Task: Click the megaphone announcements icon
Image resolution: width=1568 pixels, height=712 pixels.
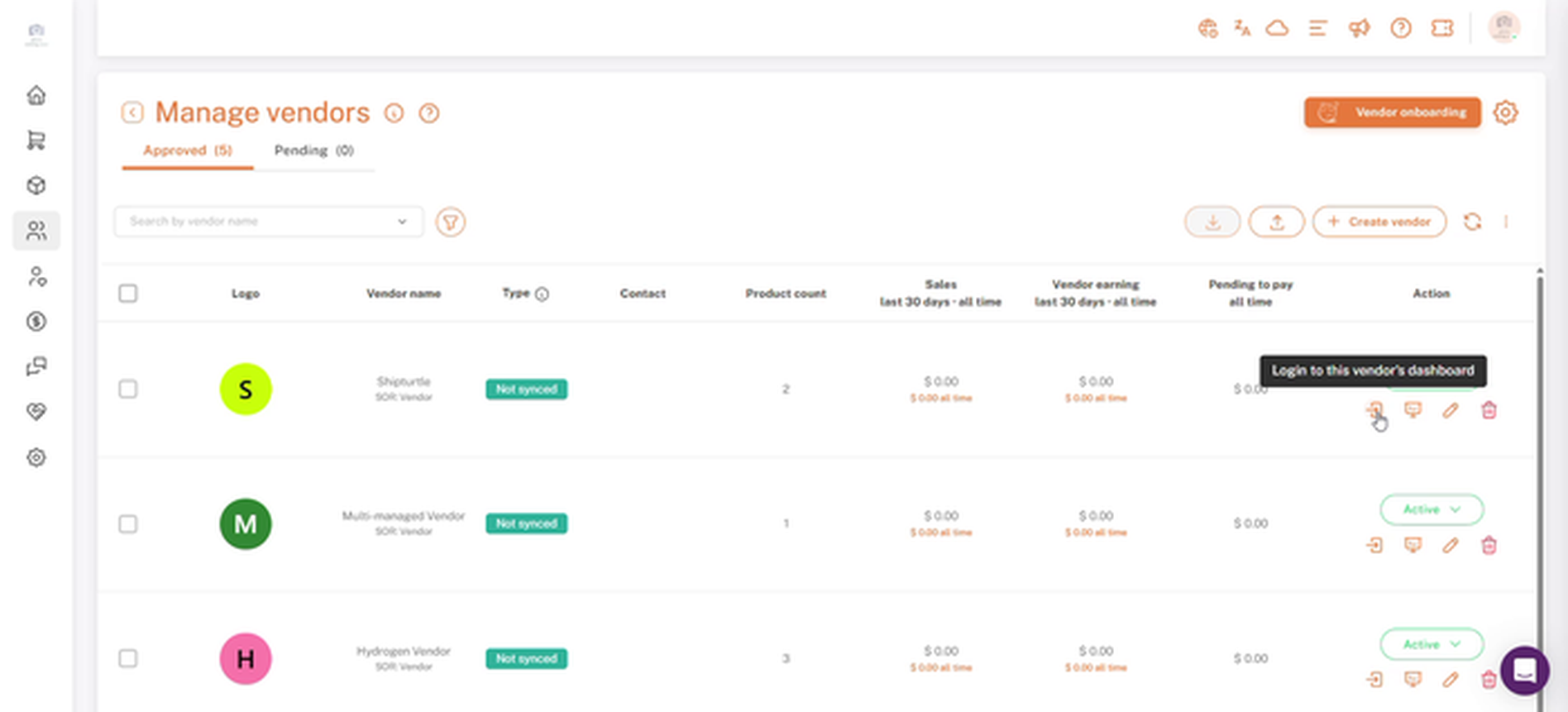Action: click(1359, 28)
